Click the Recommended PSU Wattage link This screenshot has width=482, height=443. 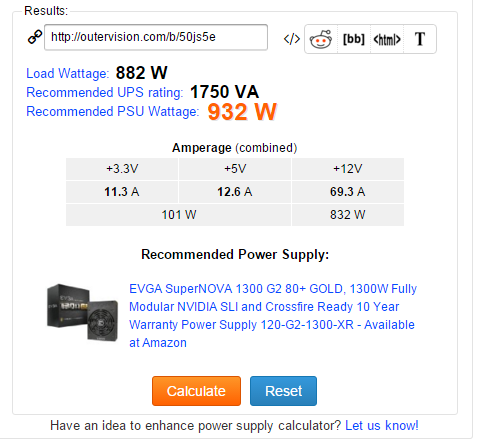coord(113,111)
